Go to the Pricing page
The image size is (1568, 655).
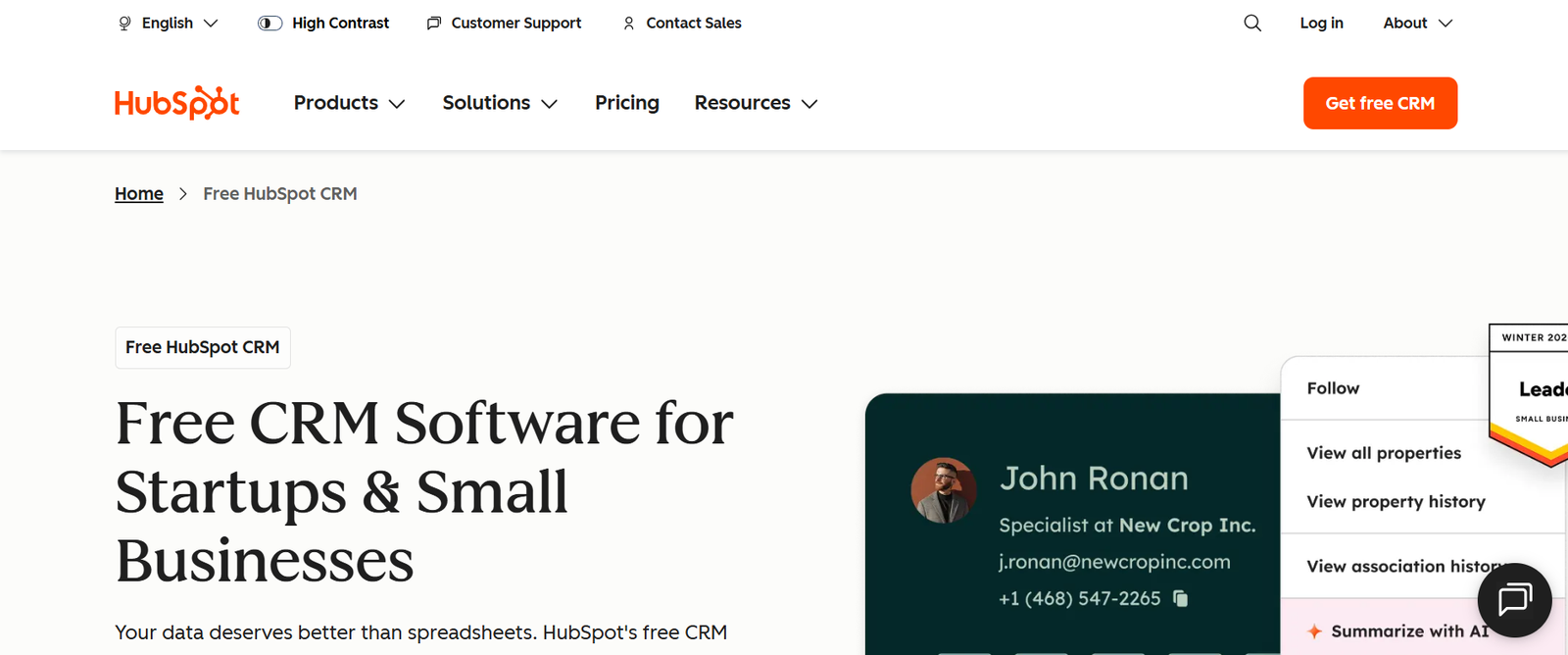tap(627, 103)
